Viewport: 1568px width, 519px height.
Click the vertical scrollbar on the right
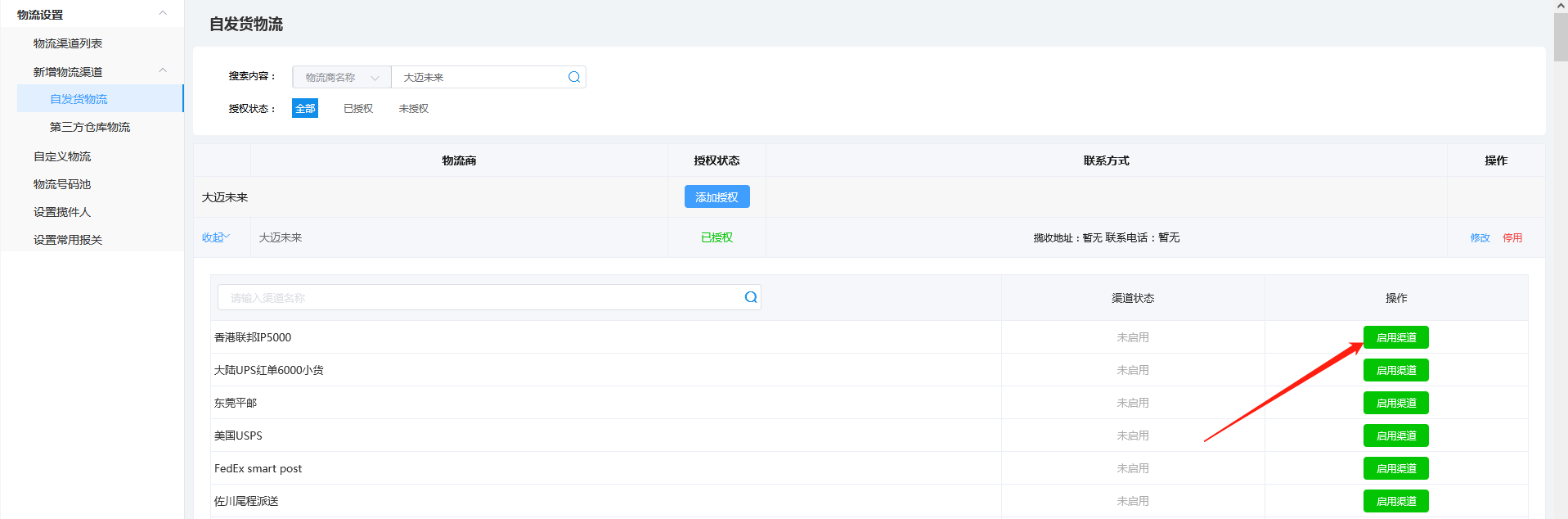pyautogui.click(x=1561, y=38)
